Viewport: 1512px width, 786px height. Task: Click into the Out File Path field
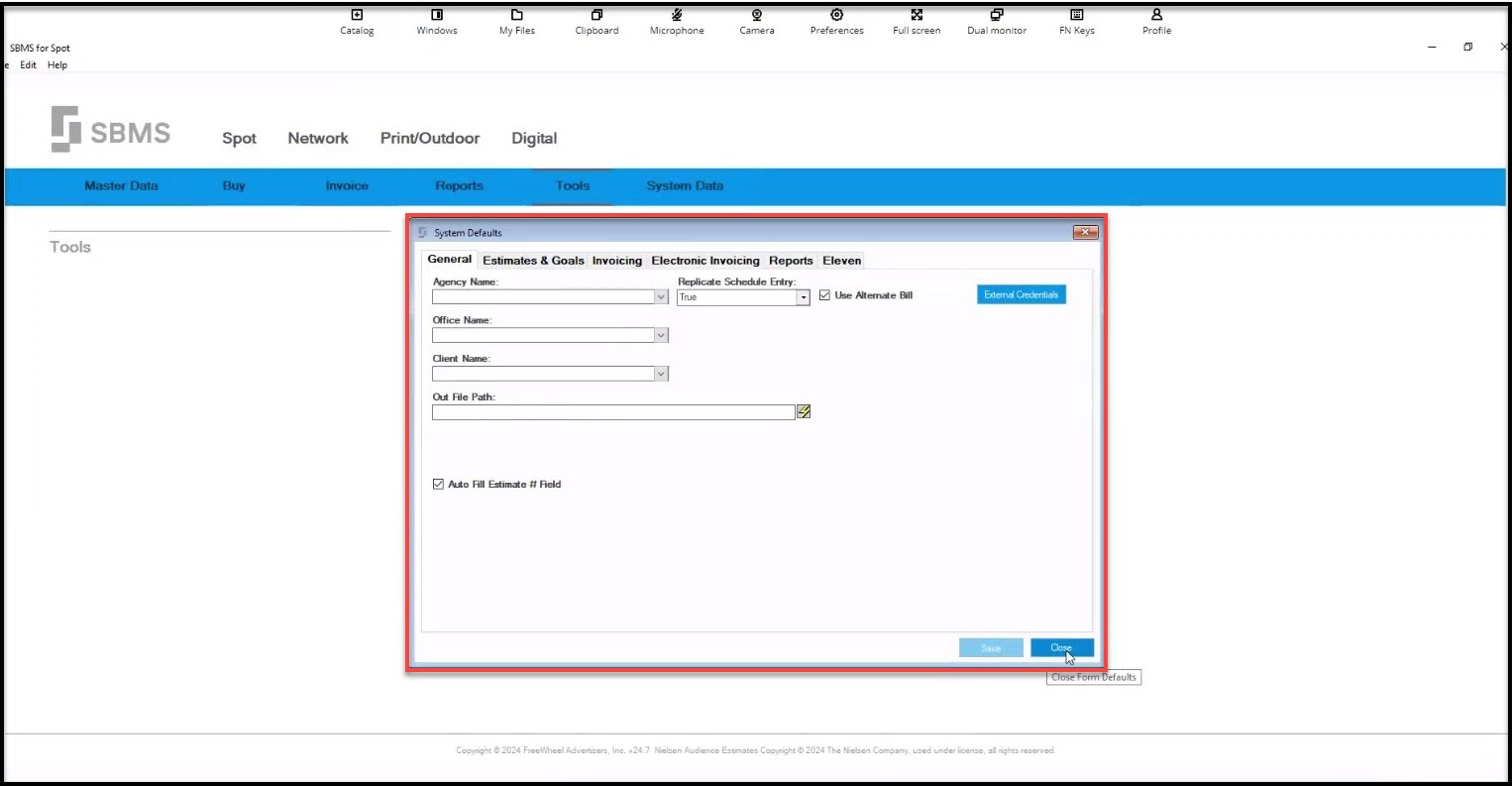[x=613, y=412]
